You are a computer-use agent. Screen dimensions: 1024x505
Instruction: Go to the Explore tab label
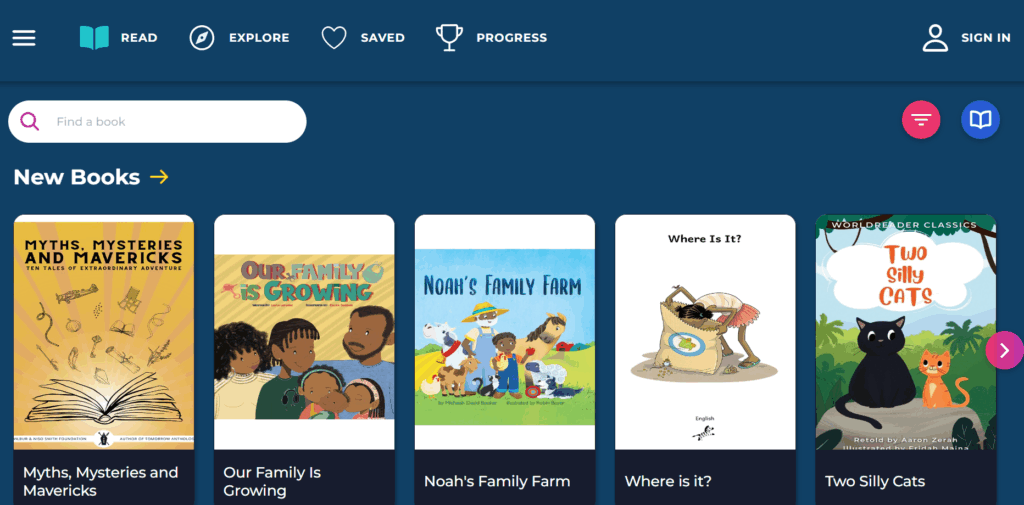tap(259, 38)
